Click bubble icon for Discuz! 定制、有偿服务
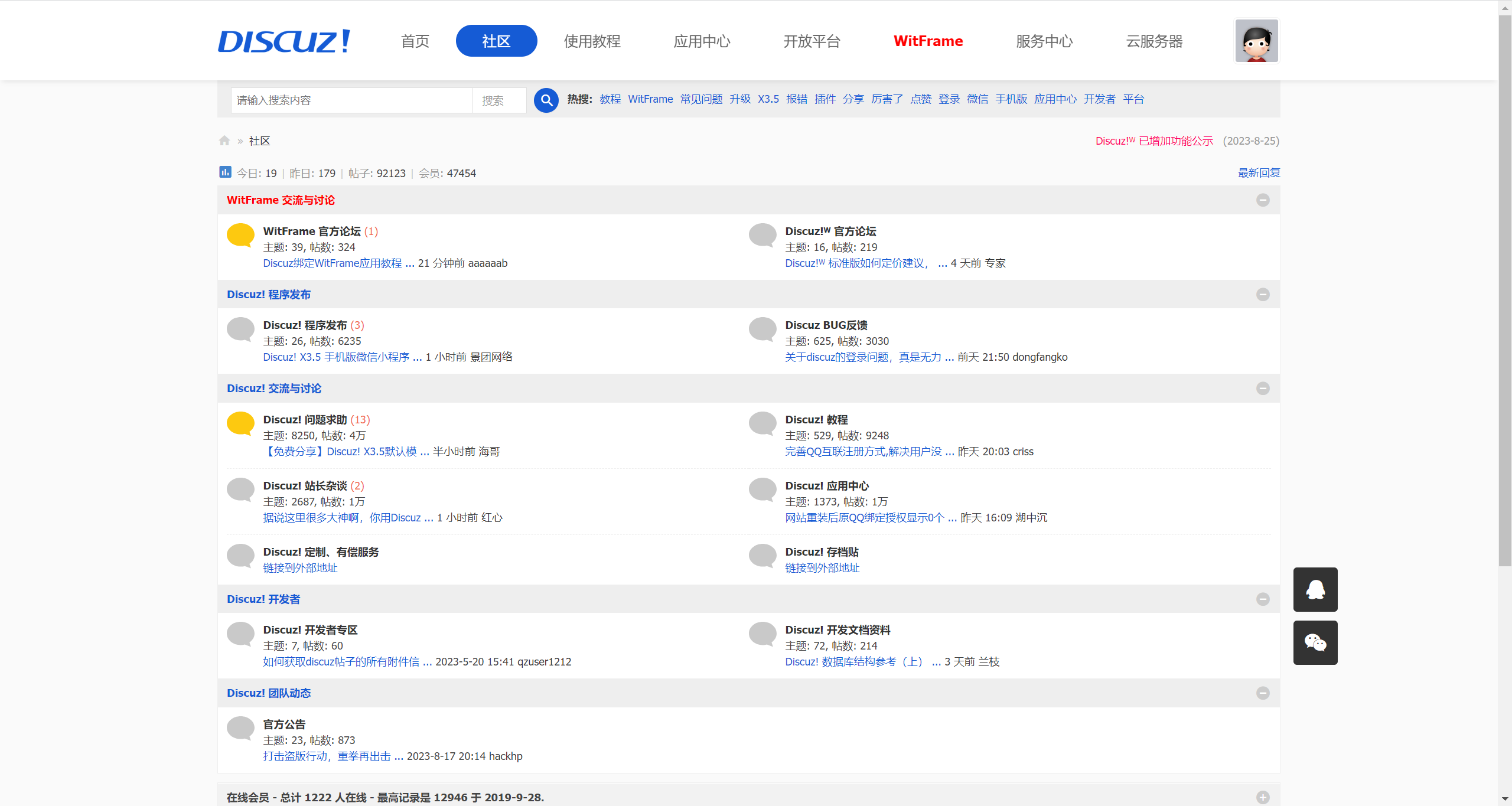The width and height of the screenshot is (1512, 806). [241, 556]
